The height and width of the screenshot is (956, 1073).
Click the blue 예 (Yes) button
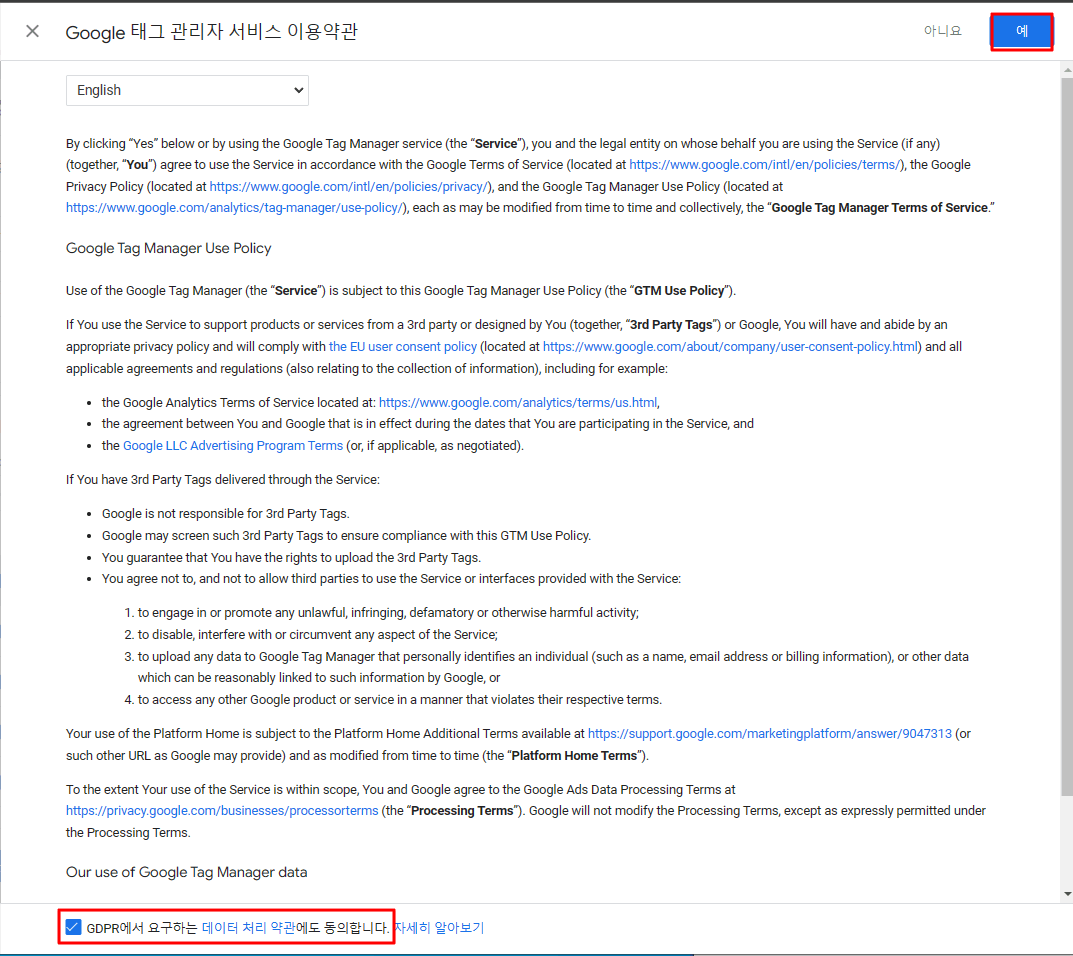pyautogui.click(x=1022, y=31)
